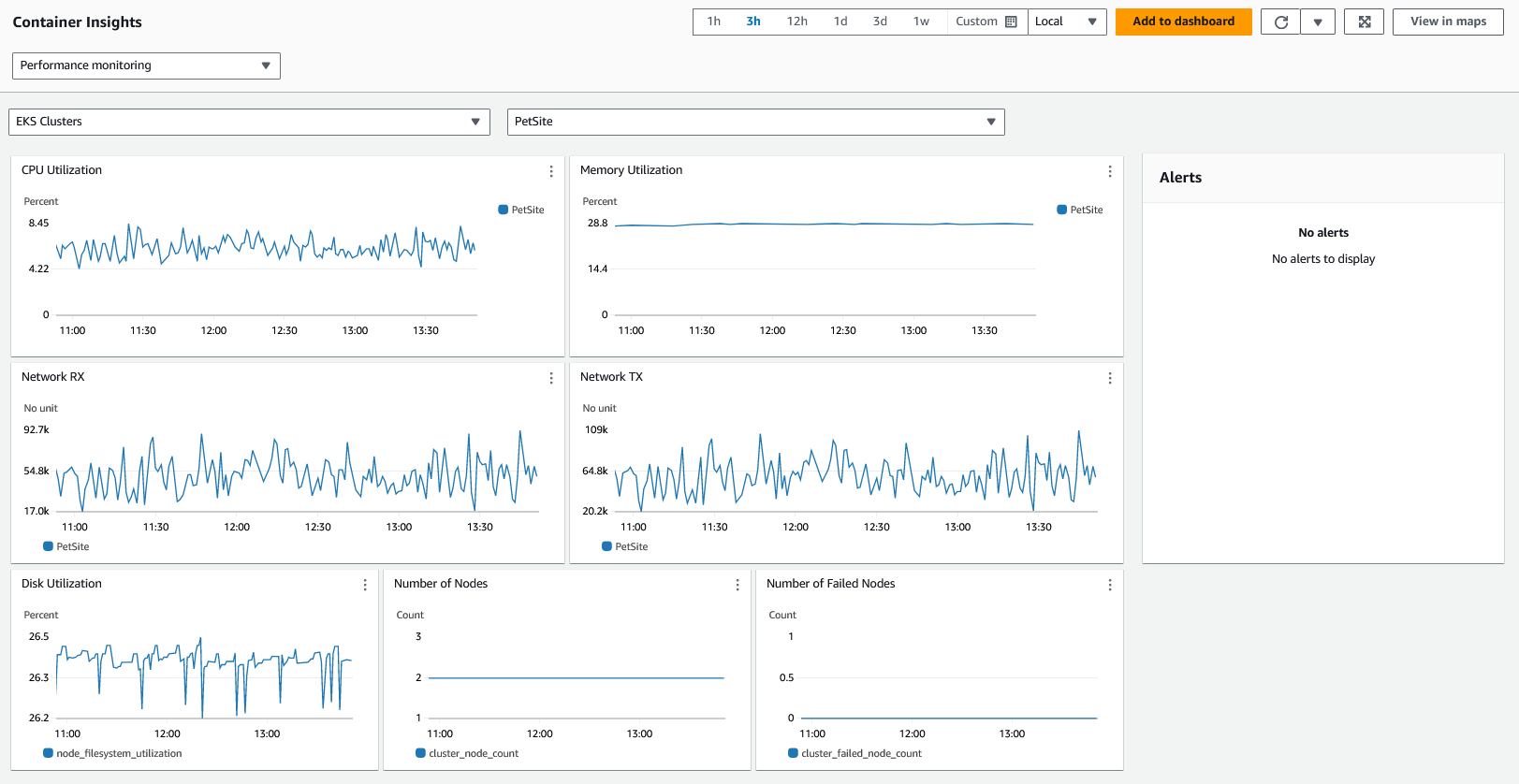The width and height of the screenshot is (1519, 784).
Task: Switch to the 1w time range
Action: (x=921, y=22)
